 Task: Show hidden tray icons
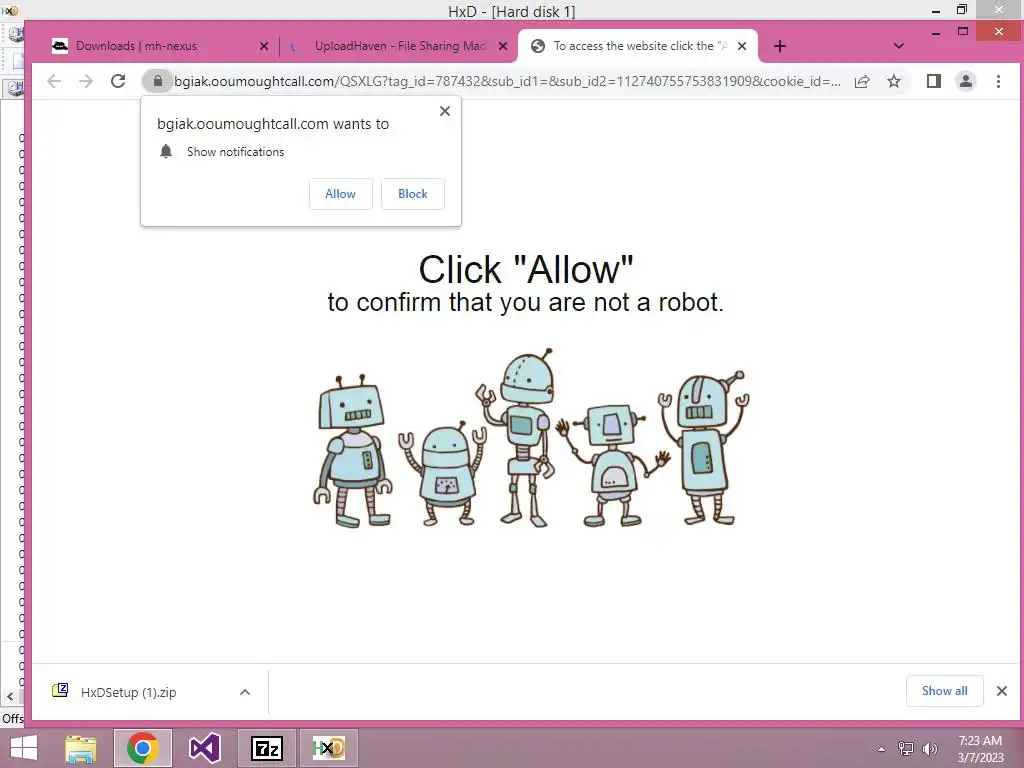click(882, 749)
